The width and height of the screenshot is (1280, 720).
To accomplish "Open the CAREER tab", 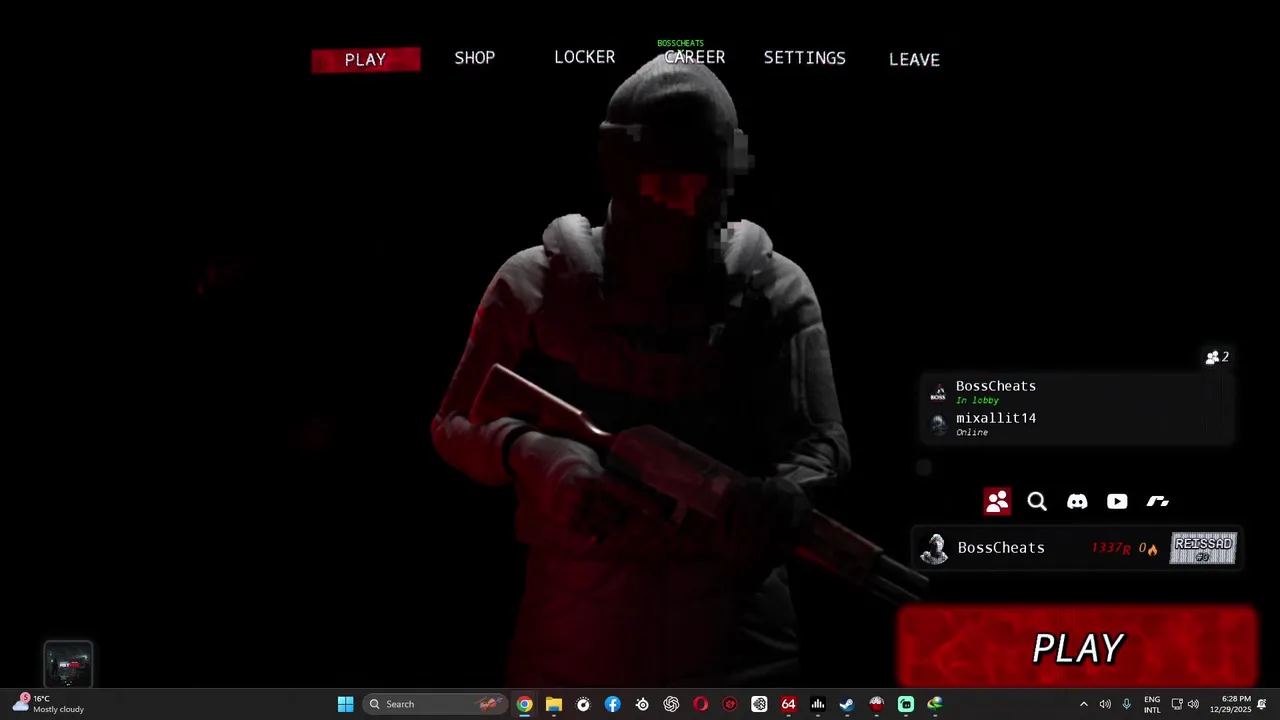I will click(x=695, y=57).
